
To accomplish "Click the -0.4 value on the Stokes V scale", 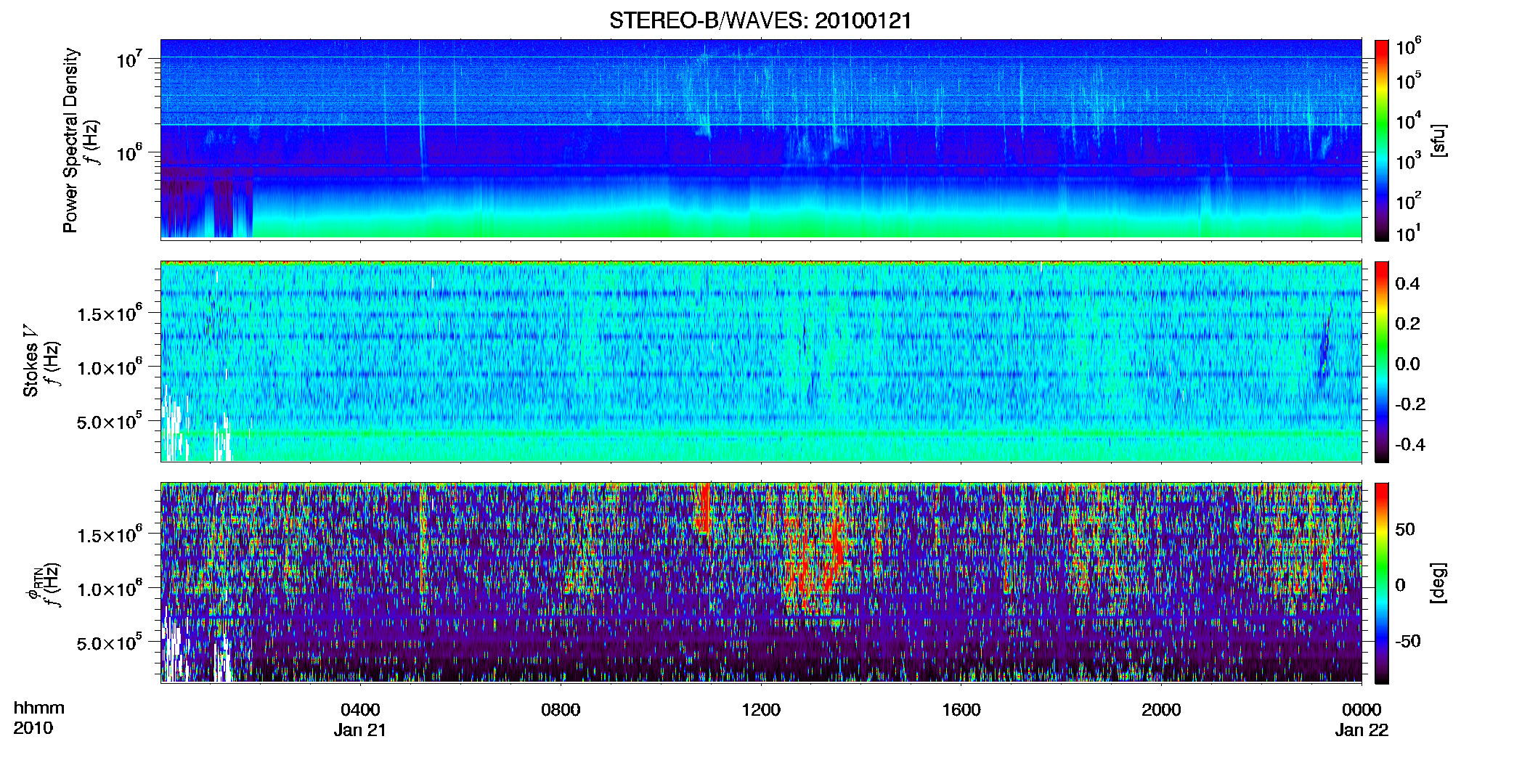I will tap(1410, 444).
